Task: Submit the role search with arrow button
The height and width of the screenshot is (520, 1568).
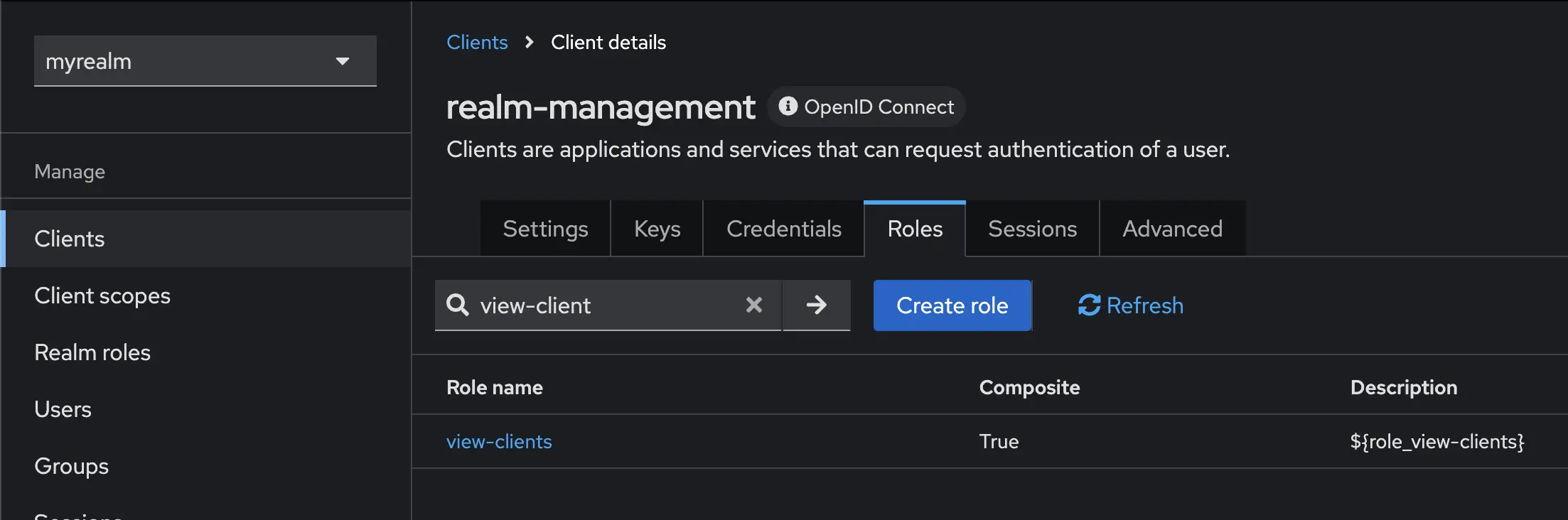Action: coord(817,305)
